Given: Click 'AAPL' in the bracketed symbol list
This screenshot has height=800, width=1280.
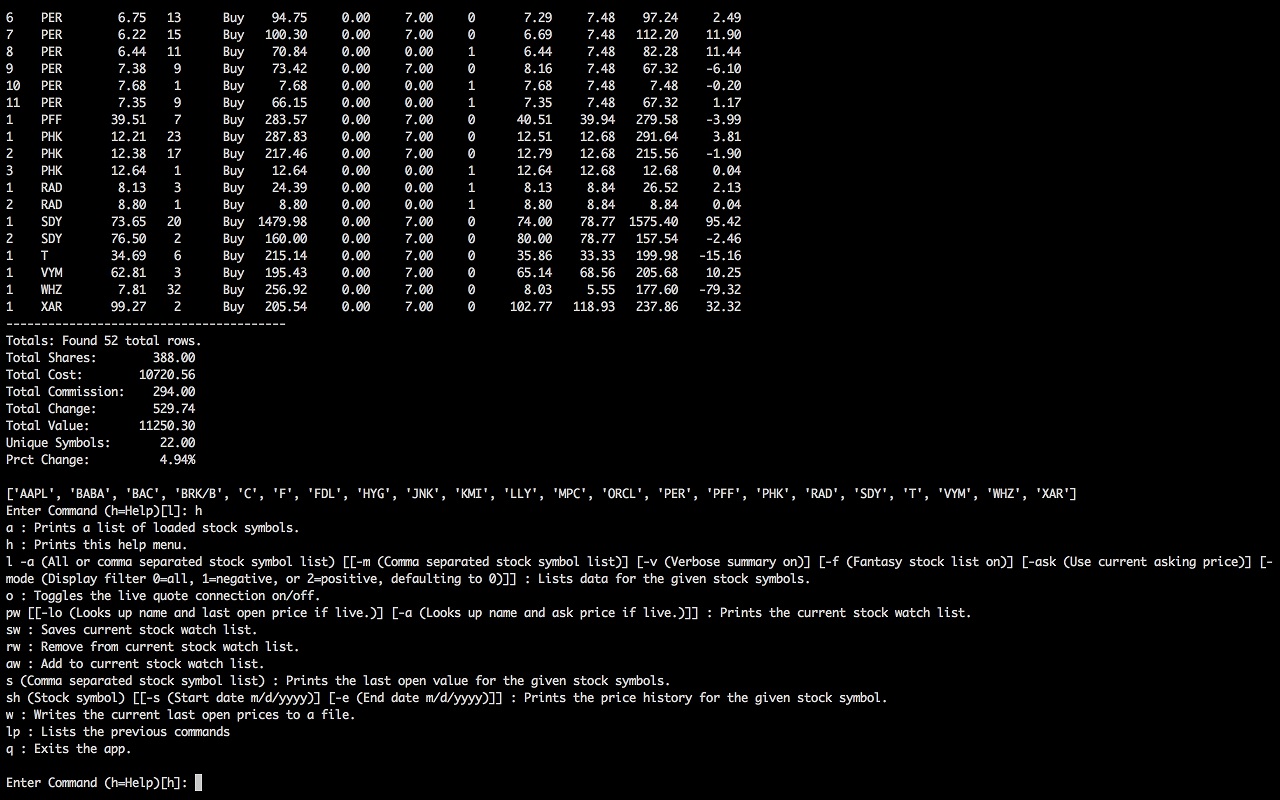Looking at the screenshot, I should (x=34, y=494).
